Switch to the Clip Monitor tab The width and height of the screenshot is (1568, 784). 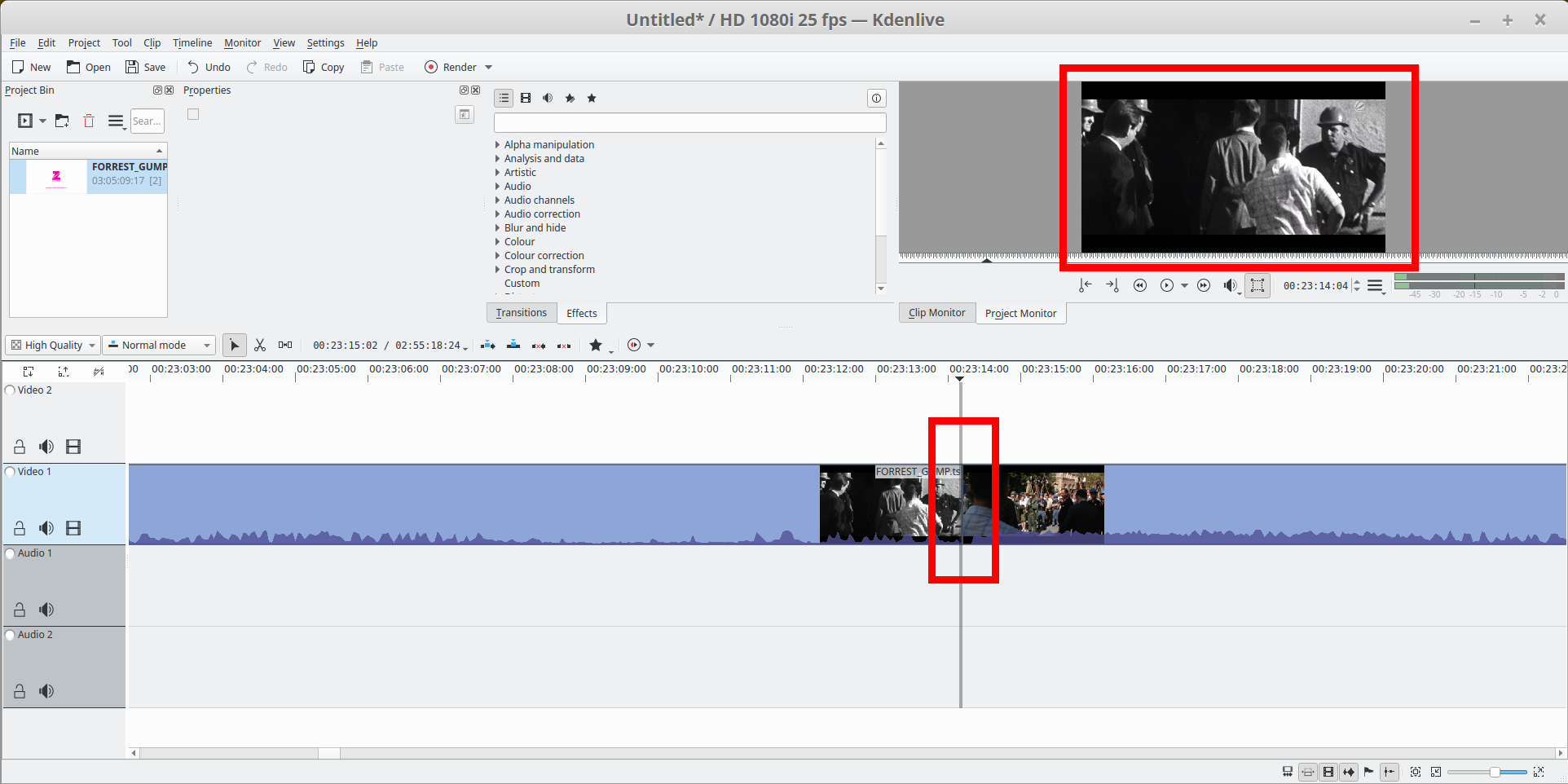937,313
